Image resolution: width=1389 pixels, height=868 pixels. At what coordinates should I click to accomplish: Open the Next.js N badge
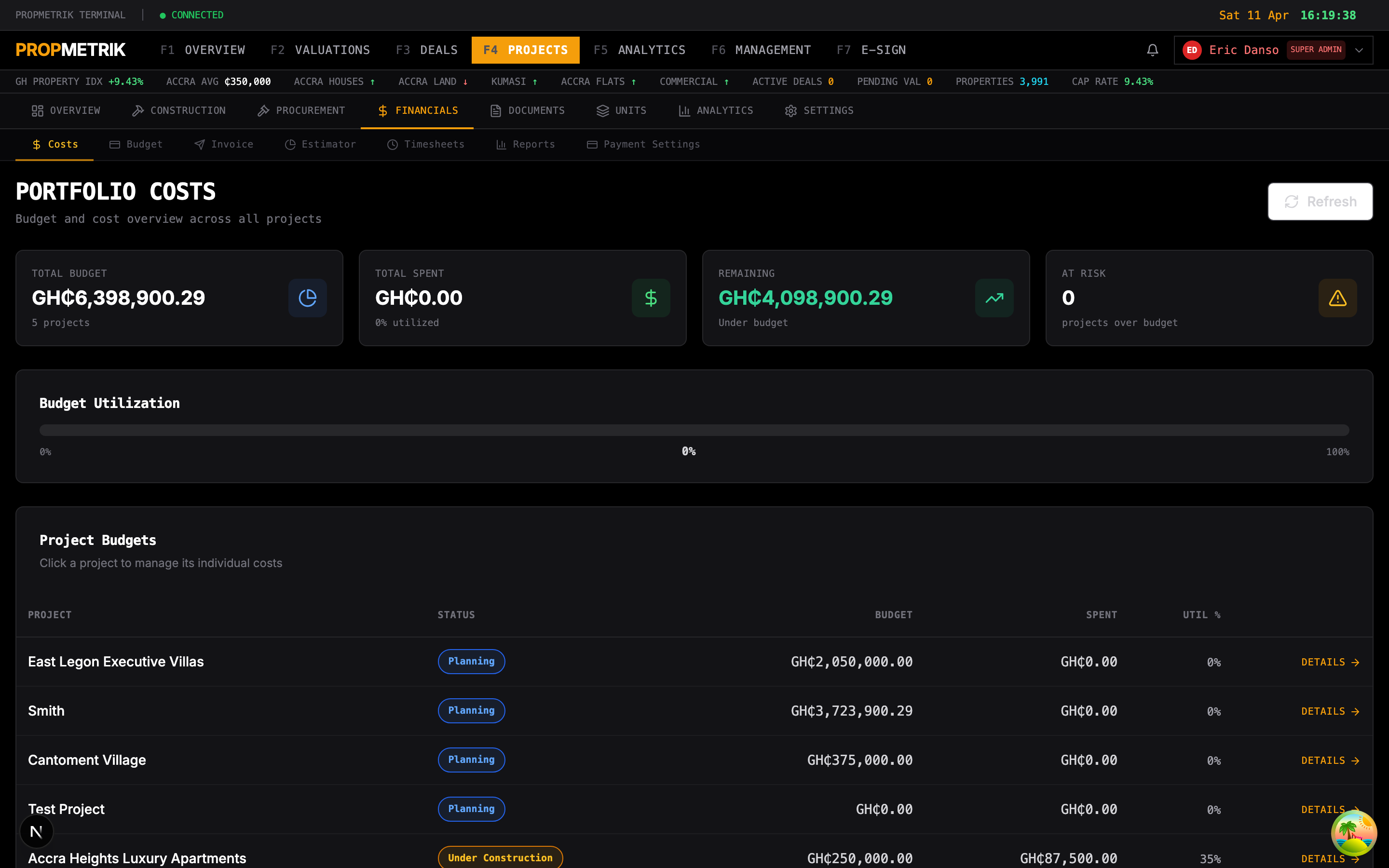click(36, 831)
